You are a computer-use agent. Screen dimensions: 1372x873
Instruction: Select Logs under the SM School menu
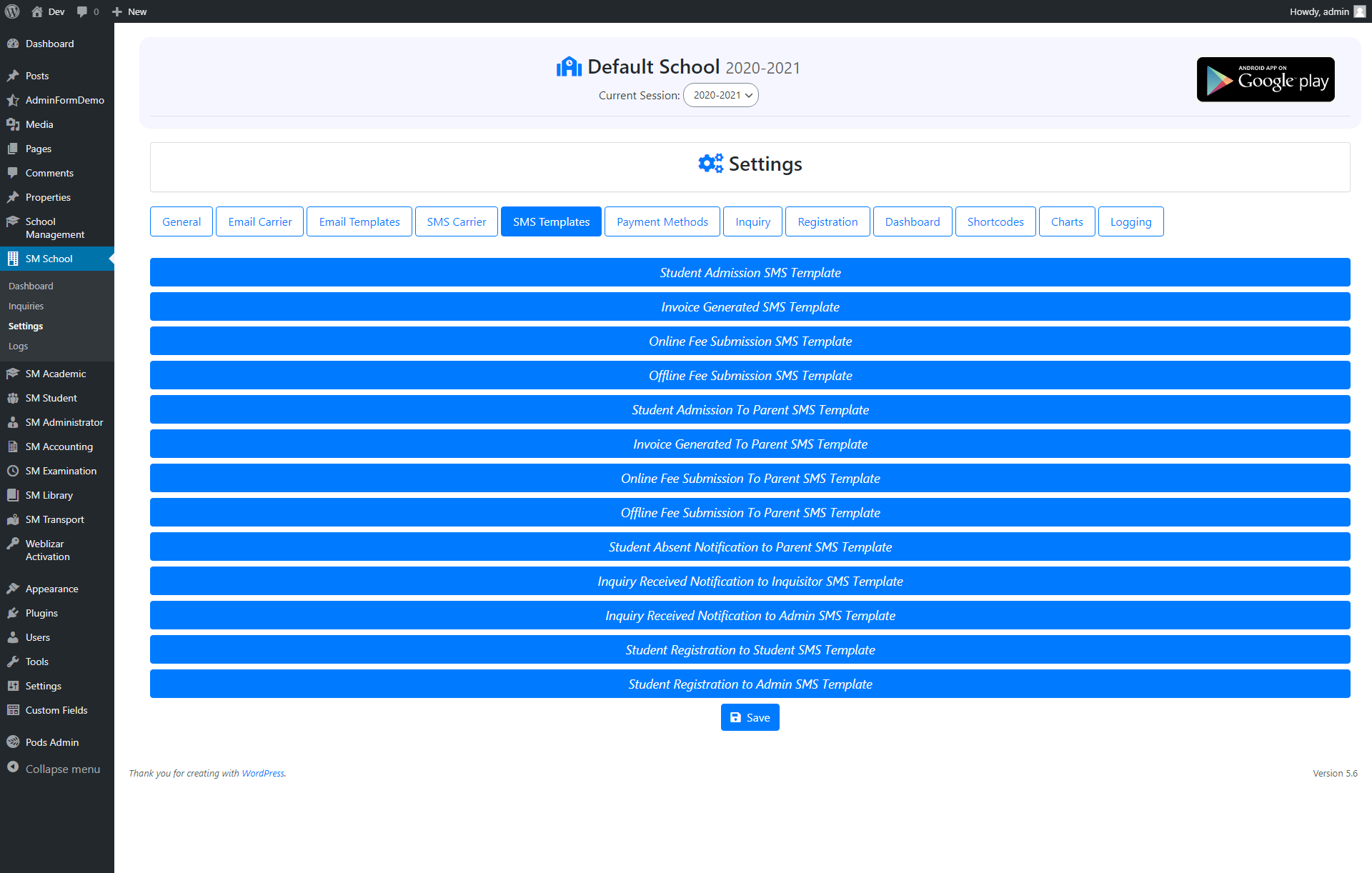click(18, 346)
